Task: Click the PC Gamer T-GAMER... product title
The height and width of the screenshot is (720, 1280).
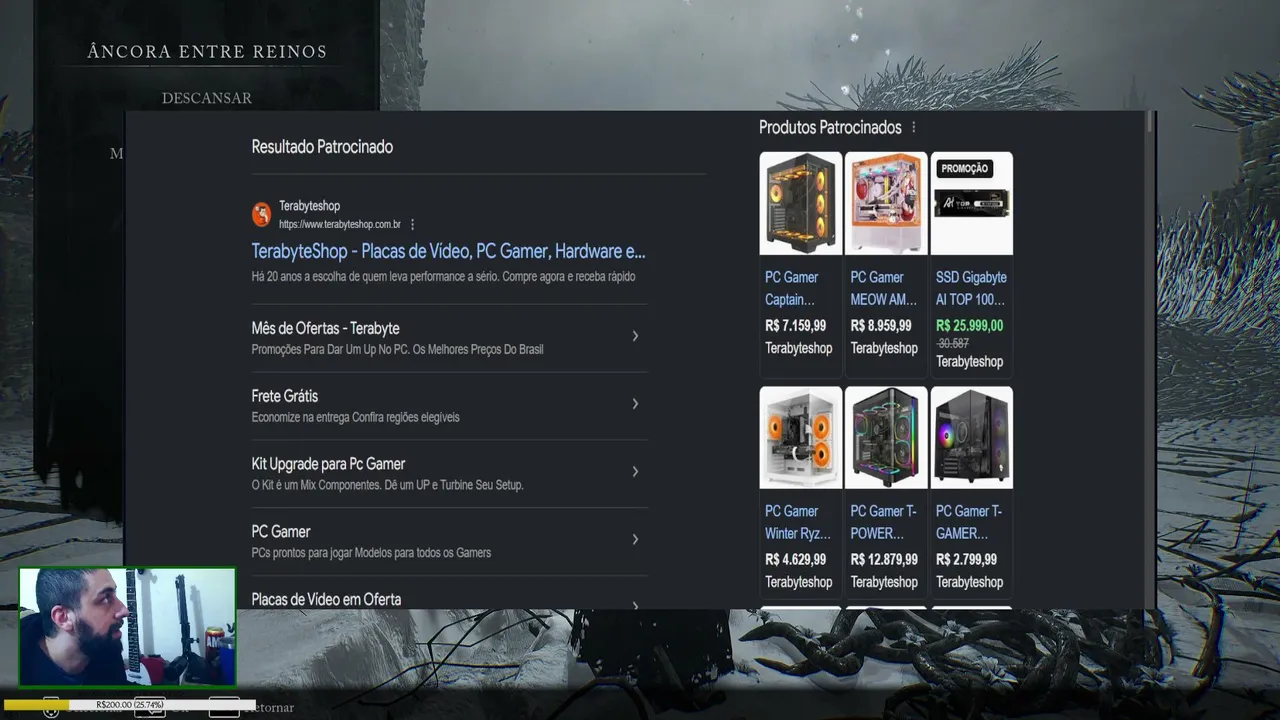Action: tap(969, 522)
